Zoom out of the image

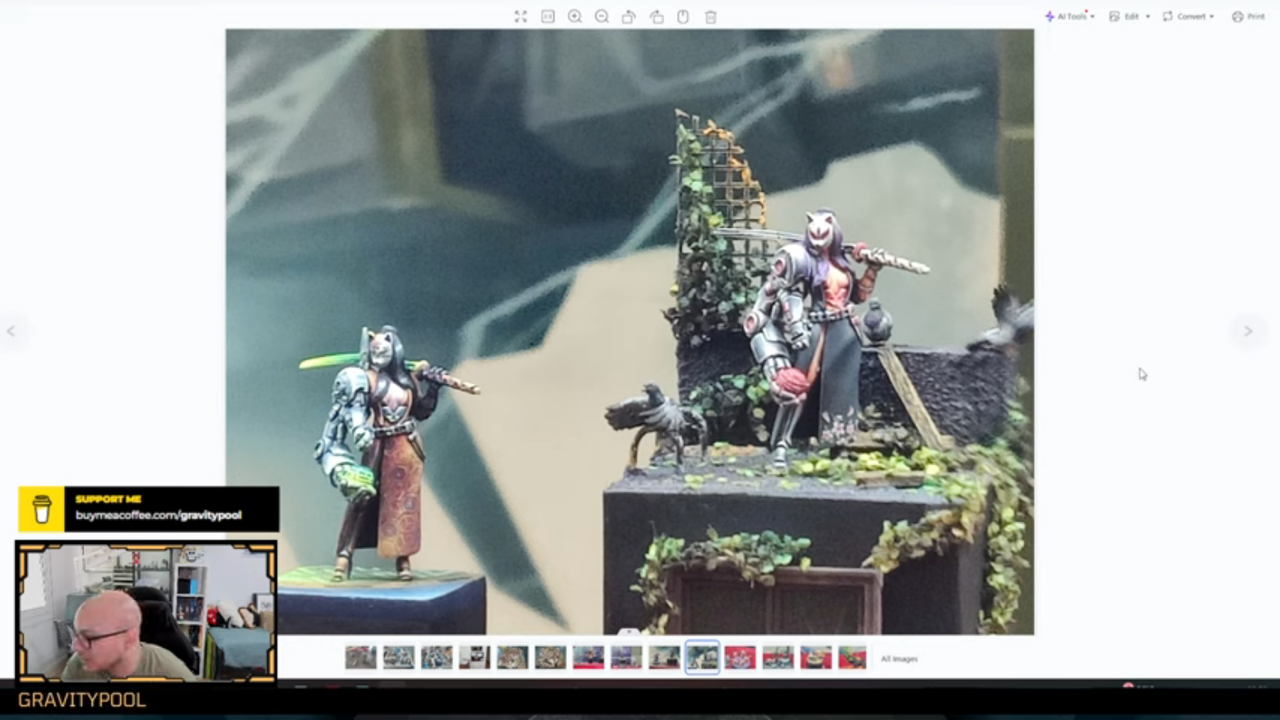[x=602, y=17]
